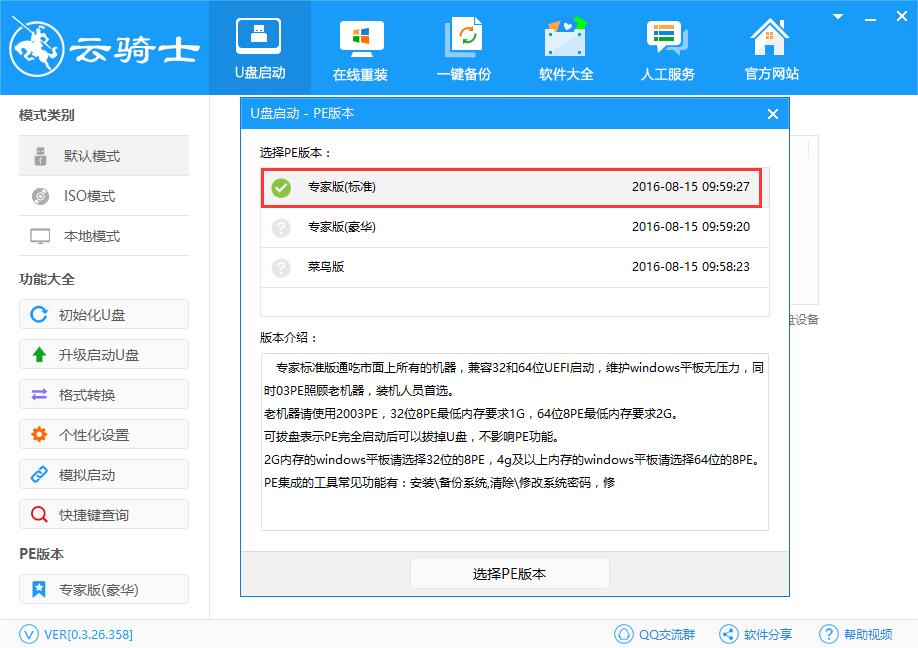Click the blue link icon of 模拟启动
The image size is (918, 648).
click(x=39, y=474)
